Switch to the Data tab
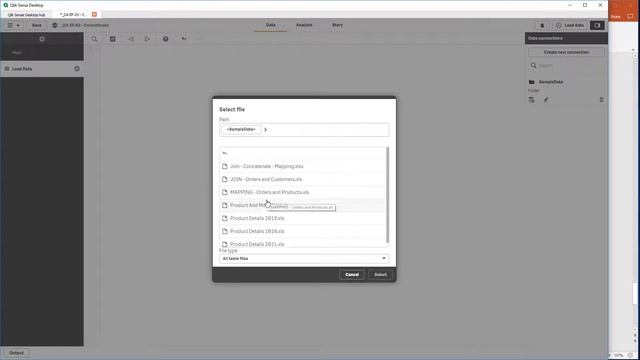This screenshot has height=360, width=640. point(271,25)
